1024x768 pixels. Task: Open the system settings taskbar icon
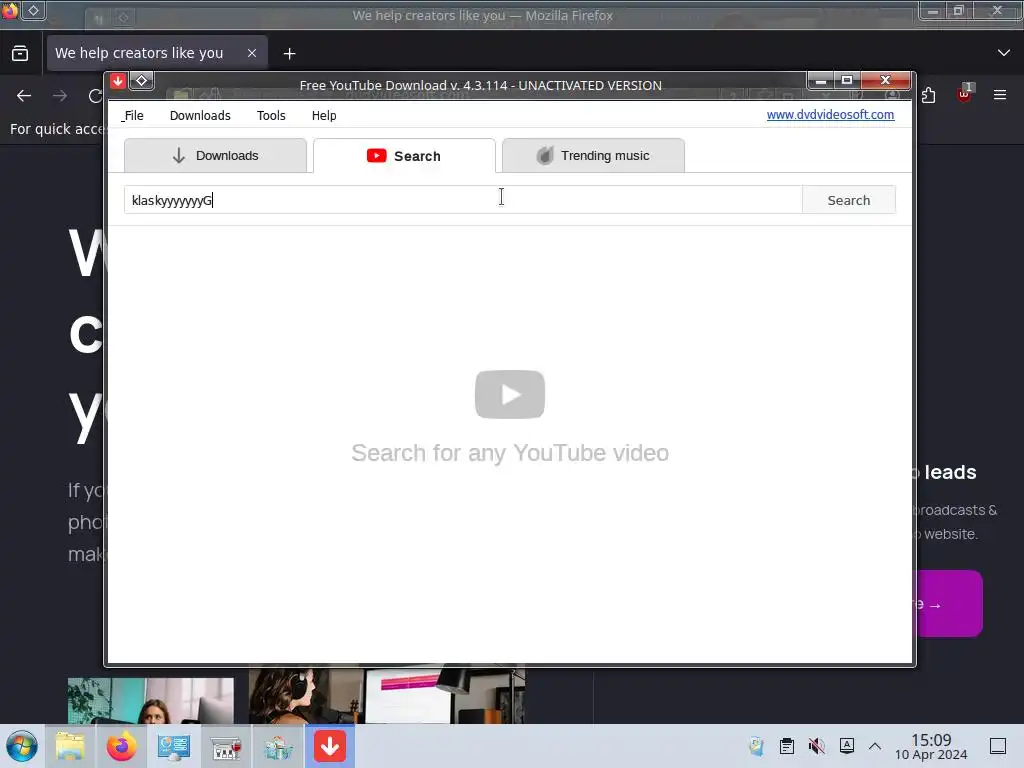[174, 746]
